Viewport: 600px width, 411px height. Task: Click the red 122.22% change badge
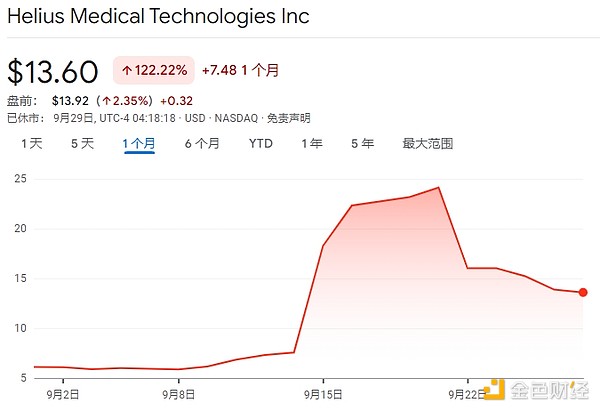153,72
